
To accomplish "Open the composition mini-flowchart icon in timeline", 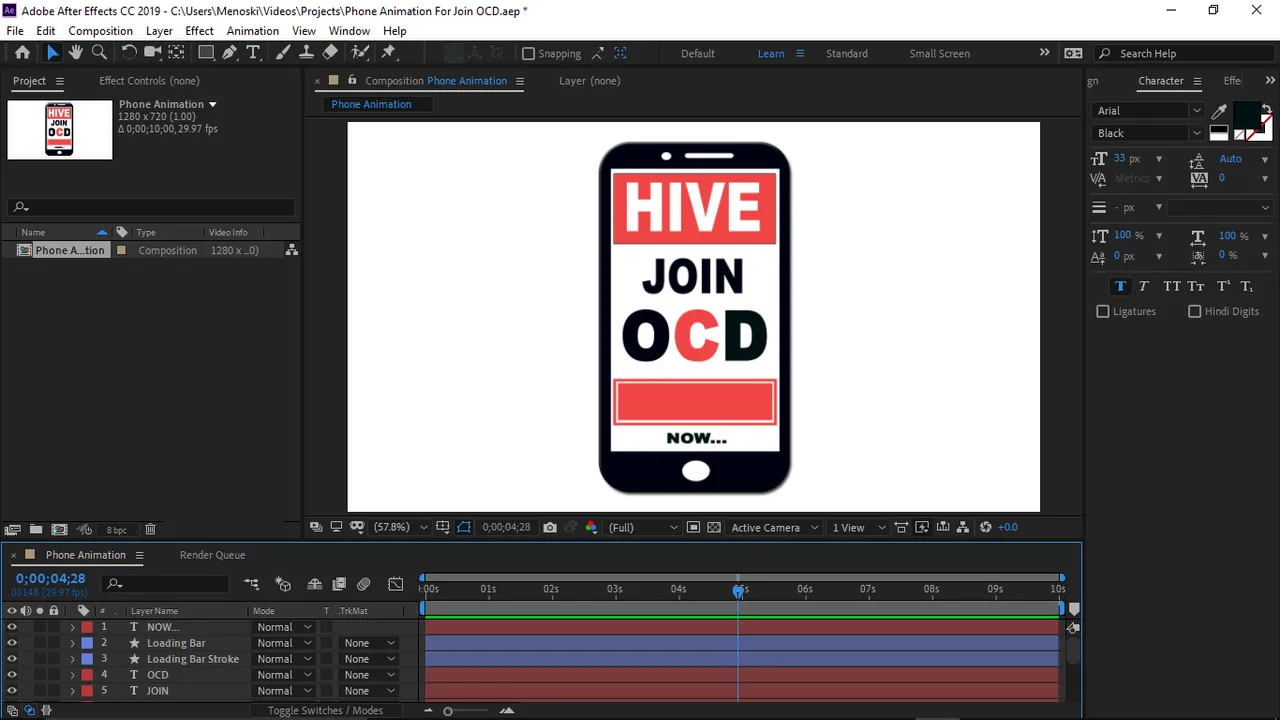I will click(x=251, y=584).
